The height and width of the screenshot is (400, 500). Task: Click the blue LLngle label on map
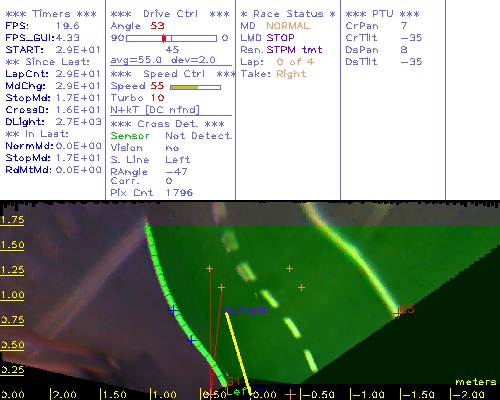click(x=247, y=310)
